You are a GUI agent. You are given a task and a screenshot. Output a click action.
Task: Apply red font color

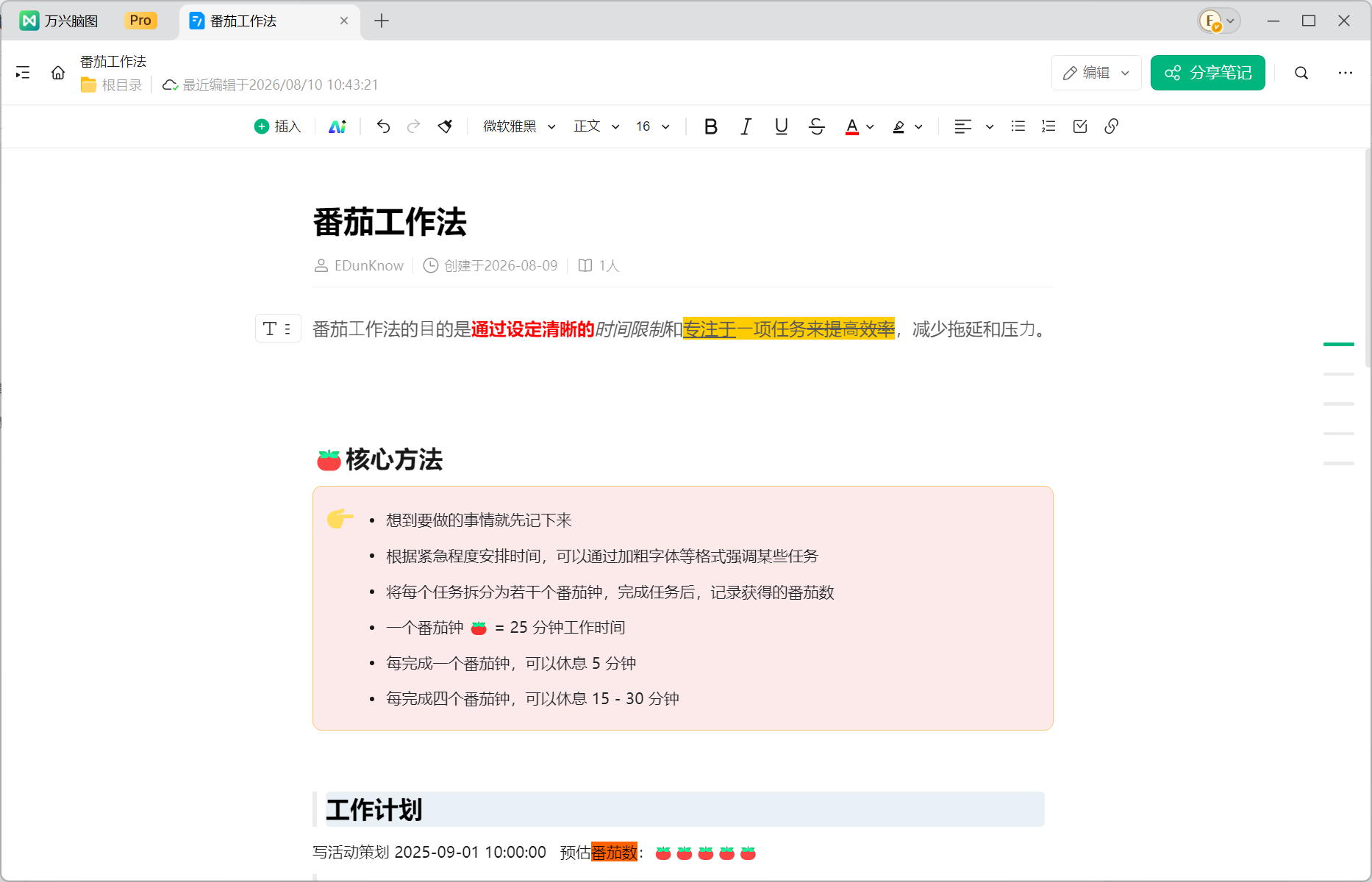851,126
